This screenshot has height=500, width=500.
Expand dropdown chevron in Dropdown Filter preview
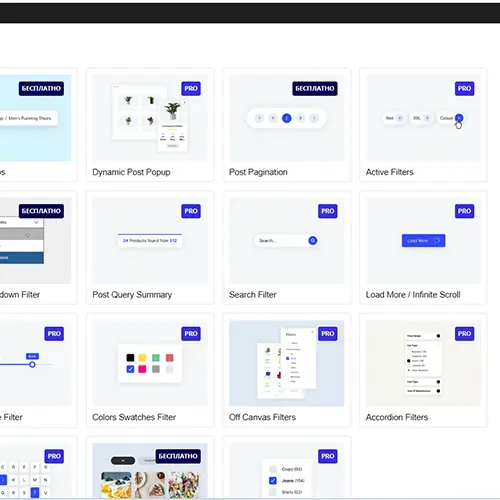[x=36, y=222]
